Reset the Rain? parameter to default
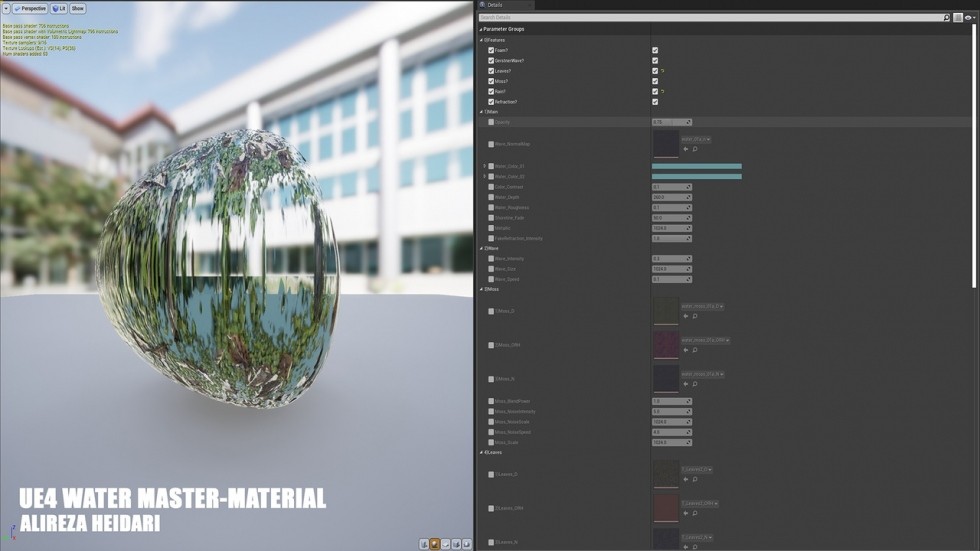 [x=662, y=92]
